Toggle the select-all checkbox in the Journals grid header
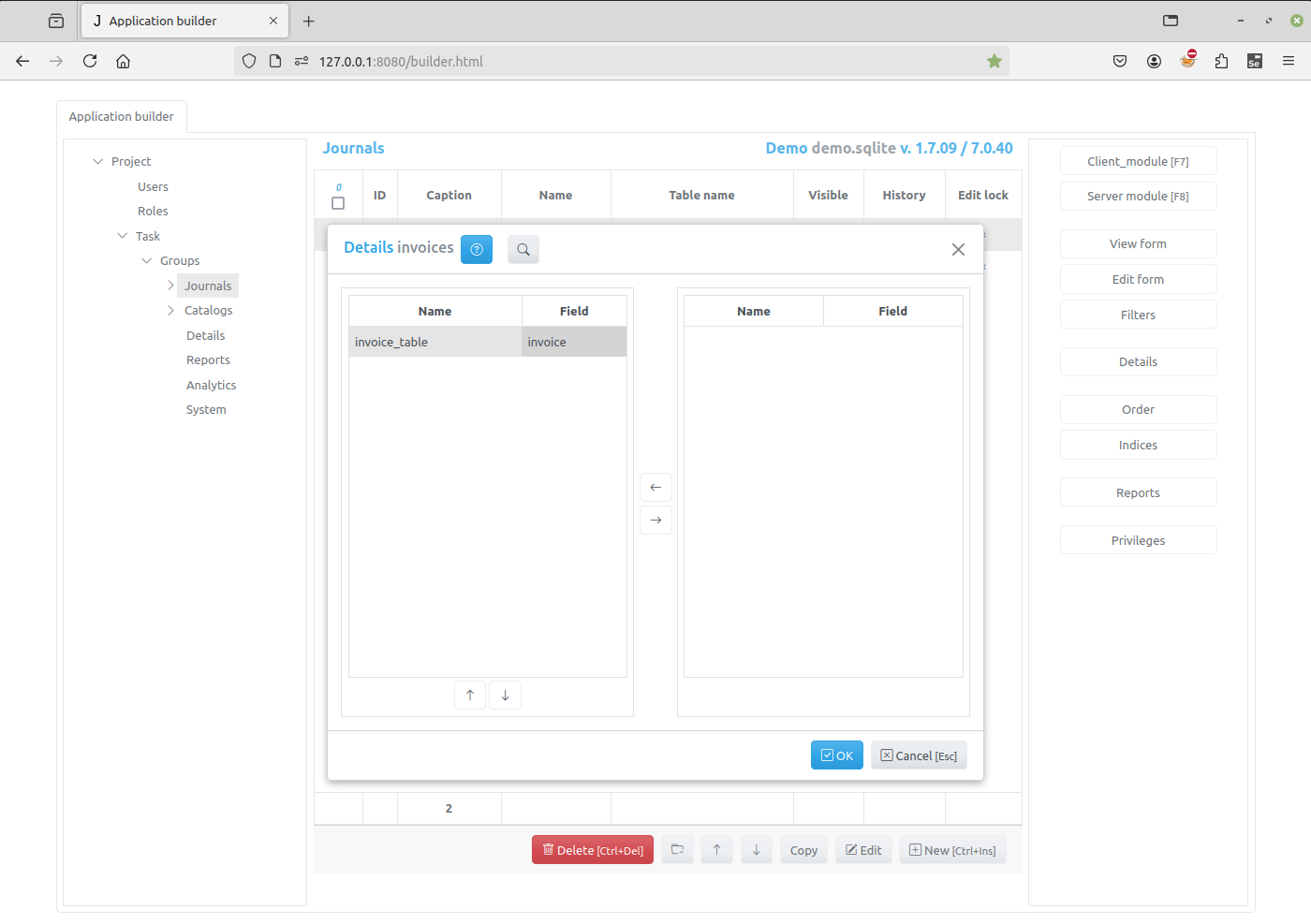 pos(338,203)
